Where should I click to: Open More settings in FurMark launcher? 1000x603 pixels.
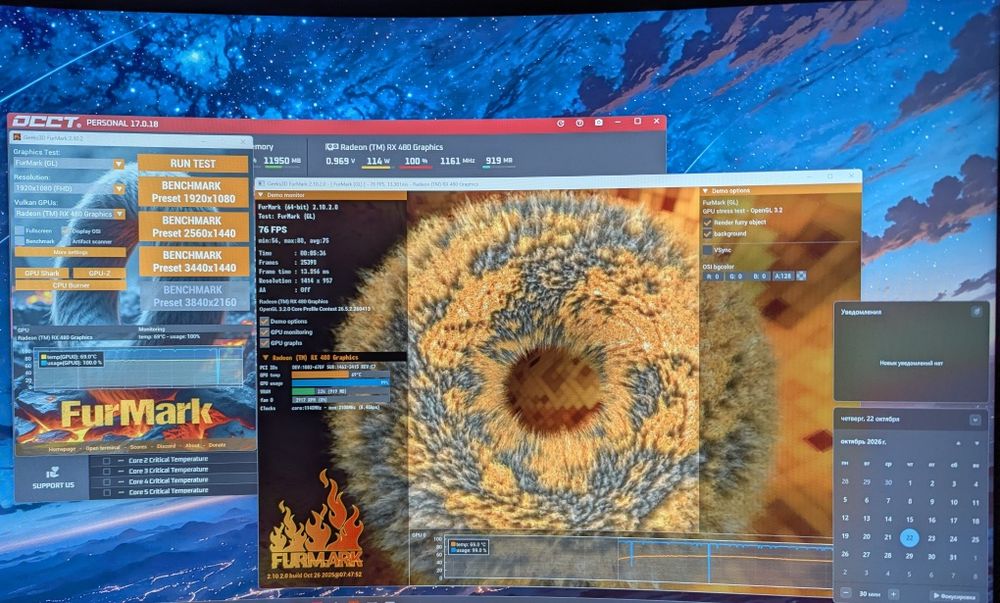tap(70, 252)
